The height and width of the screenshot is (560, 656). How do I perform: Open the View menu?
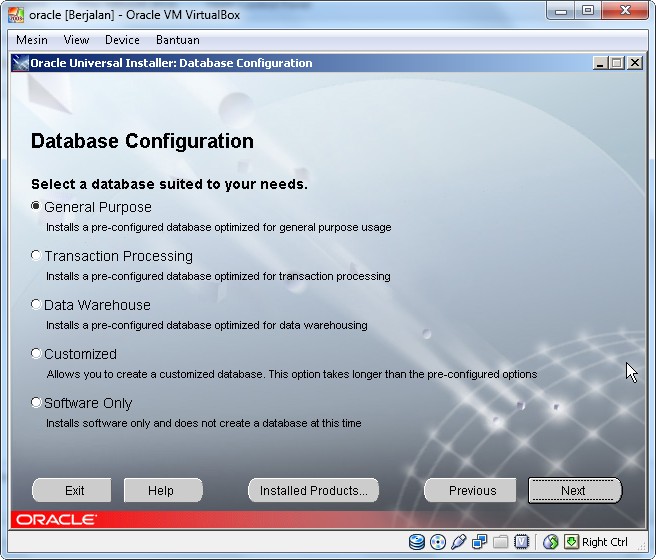tap(76, 40)
